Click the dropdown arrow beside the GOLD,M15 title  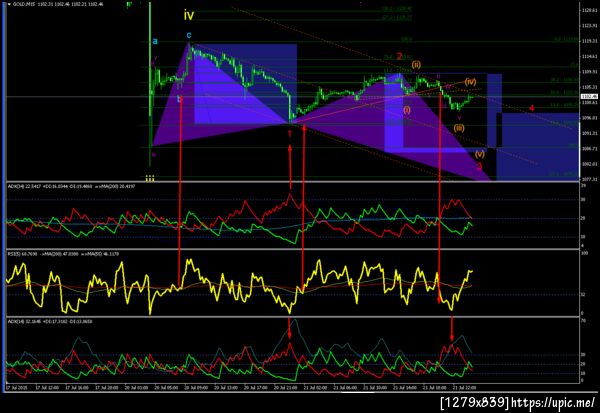click(9, 4)
